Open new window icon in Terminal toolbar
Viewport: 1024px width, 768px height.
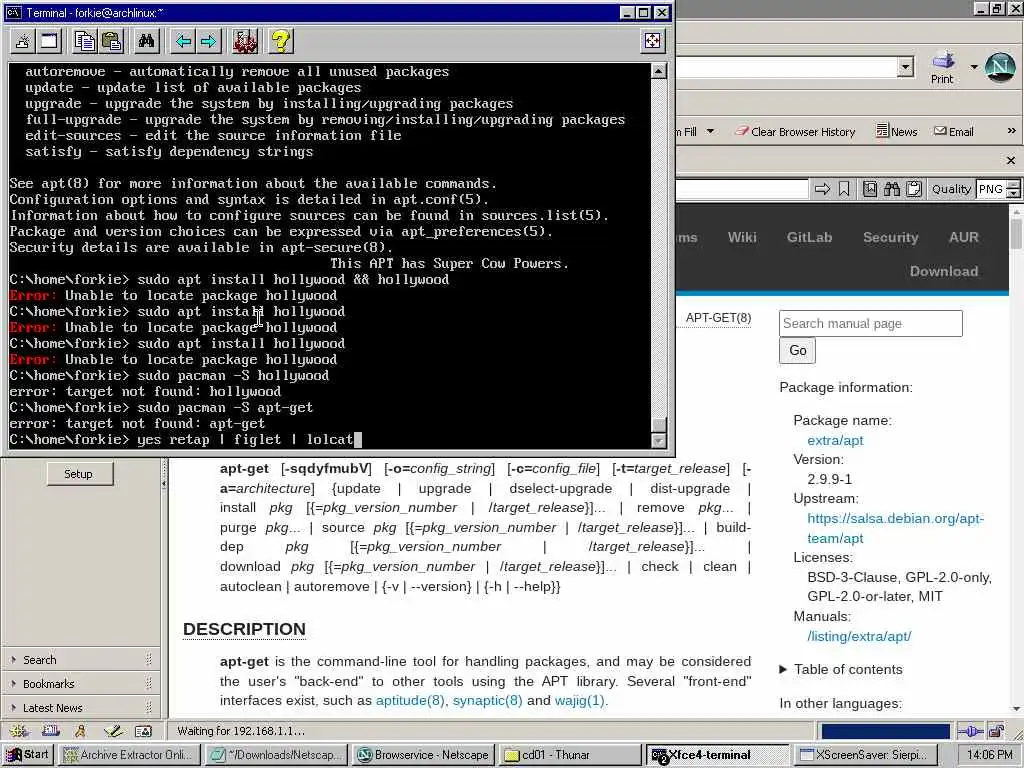click(x=50, y=42)
